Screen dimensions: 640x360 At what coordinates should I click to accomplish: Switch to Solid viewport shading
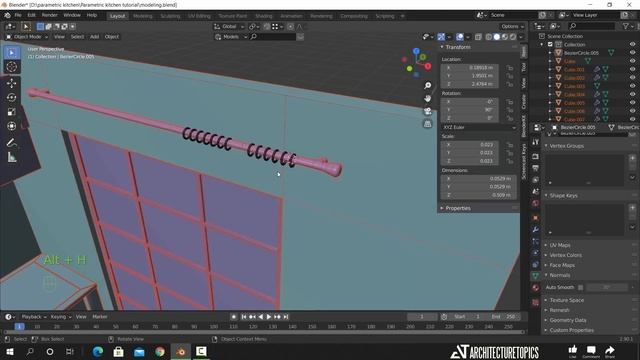coord(497,37)
